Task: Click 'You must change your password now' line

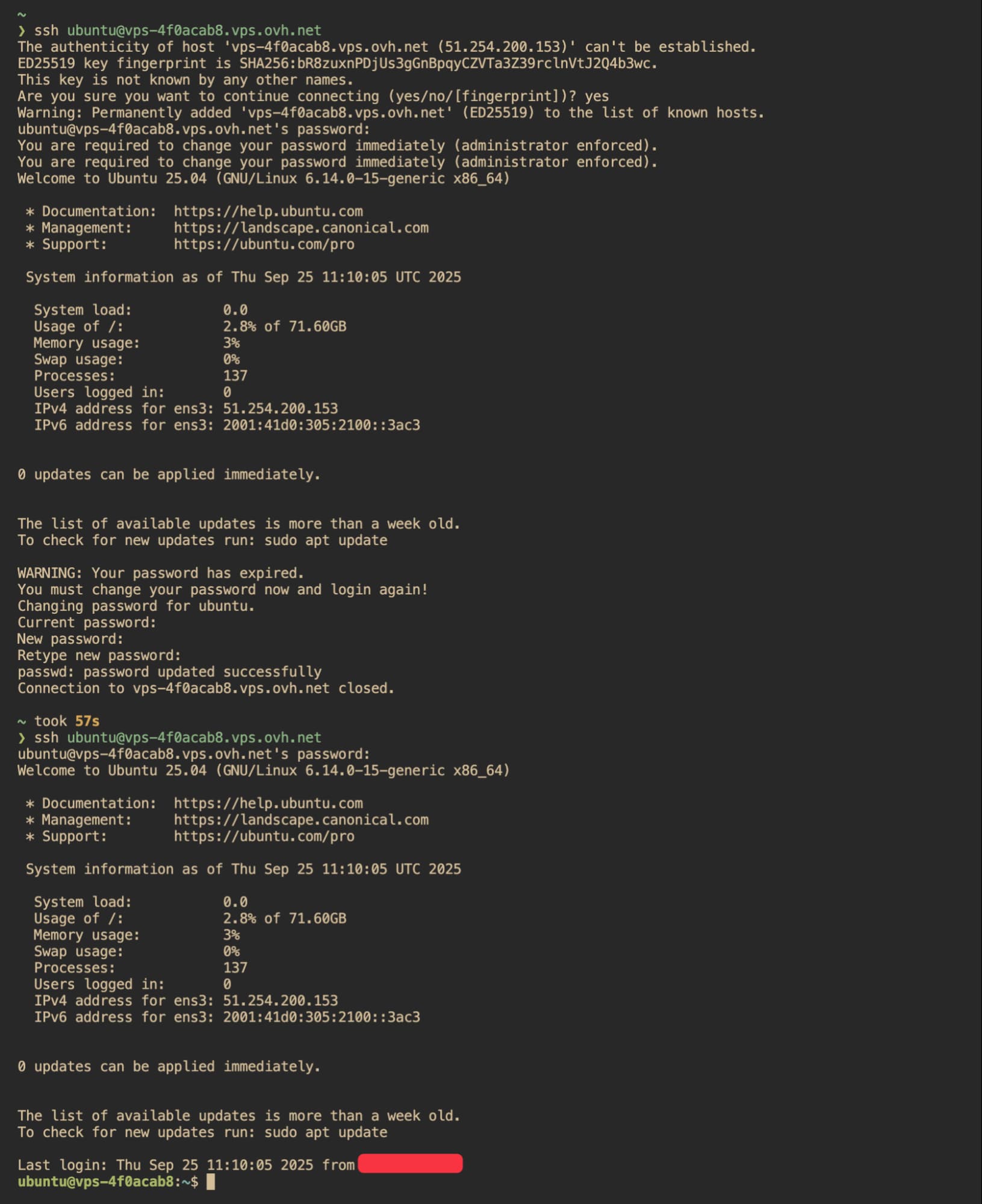Action: click(222, 589)
